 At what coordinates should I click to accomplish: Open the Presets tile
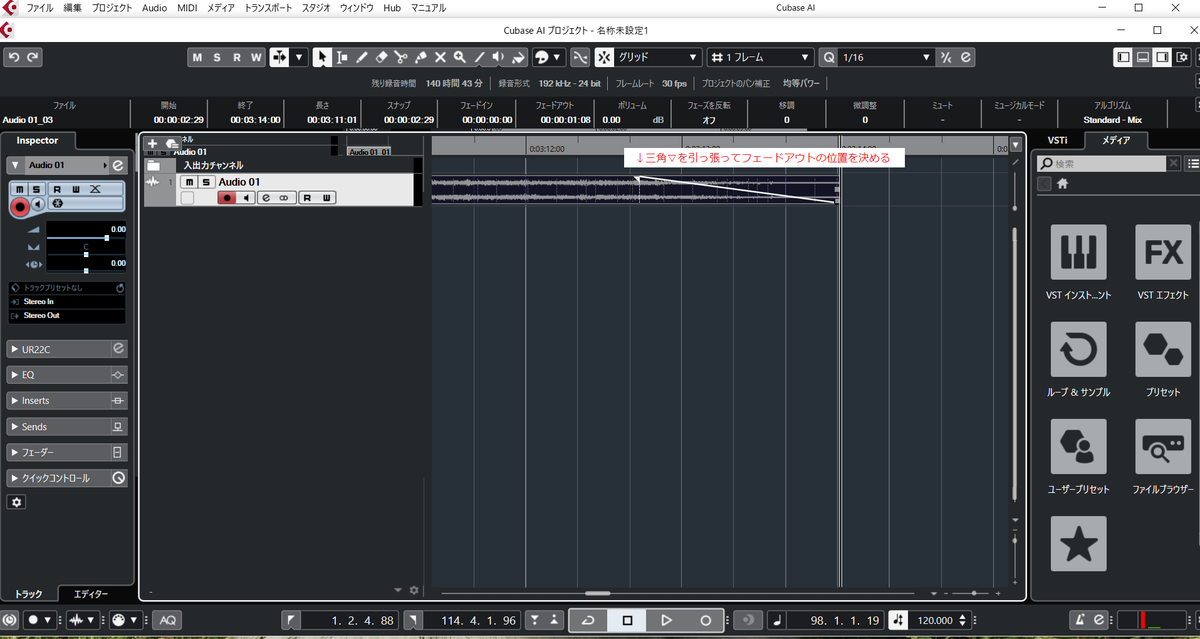tap(1163, 350)
